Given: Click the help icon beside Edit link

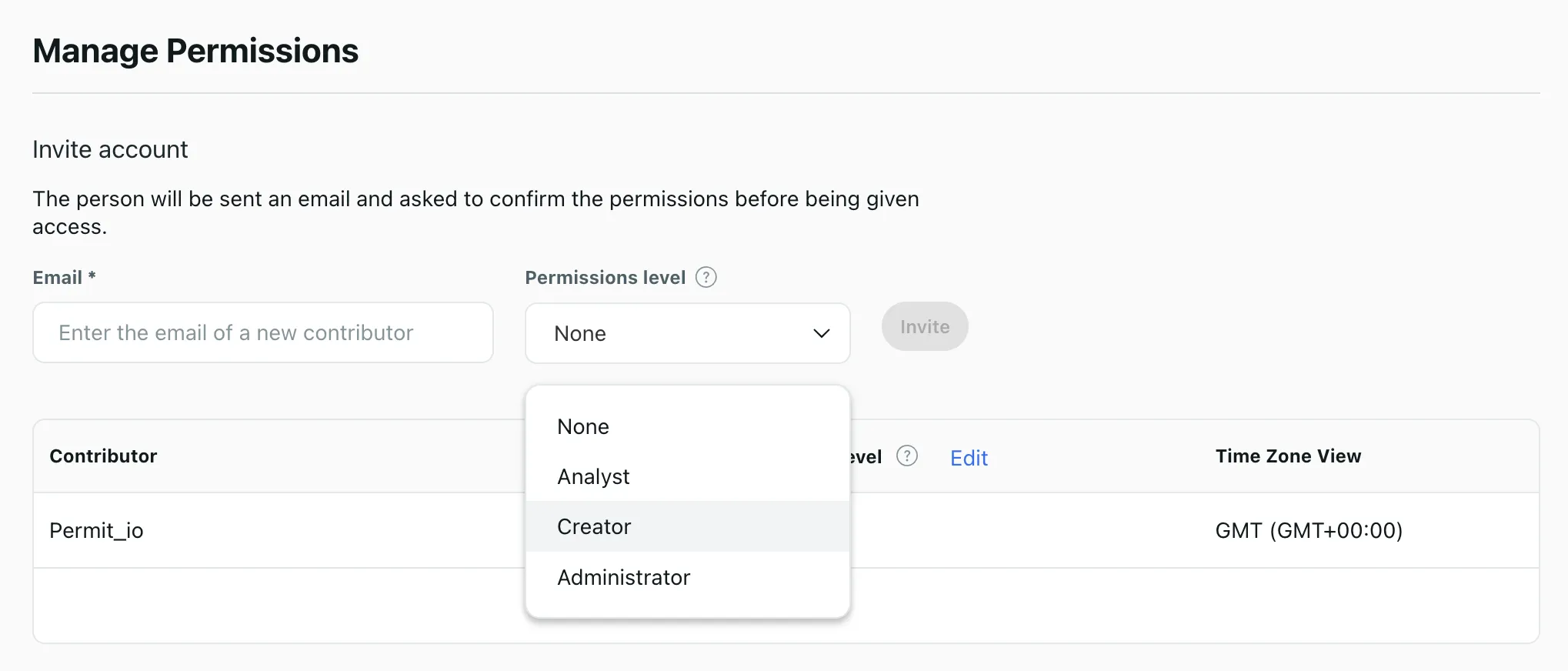Looking at the screenshot, I should click(907, 456).
